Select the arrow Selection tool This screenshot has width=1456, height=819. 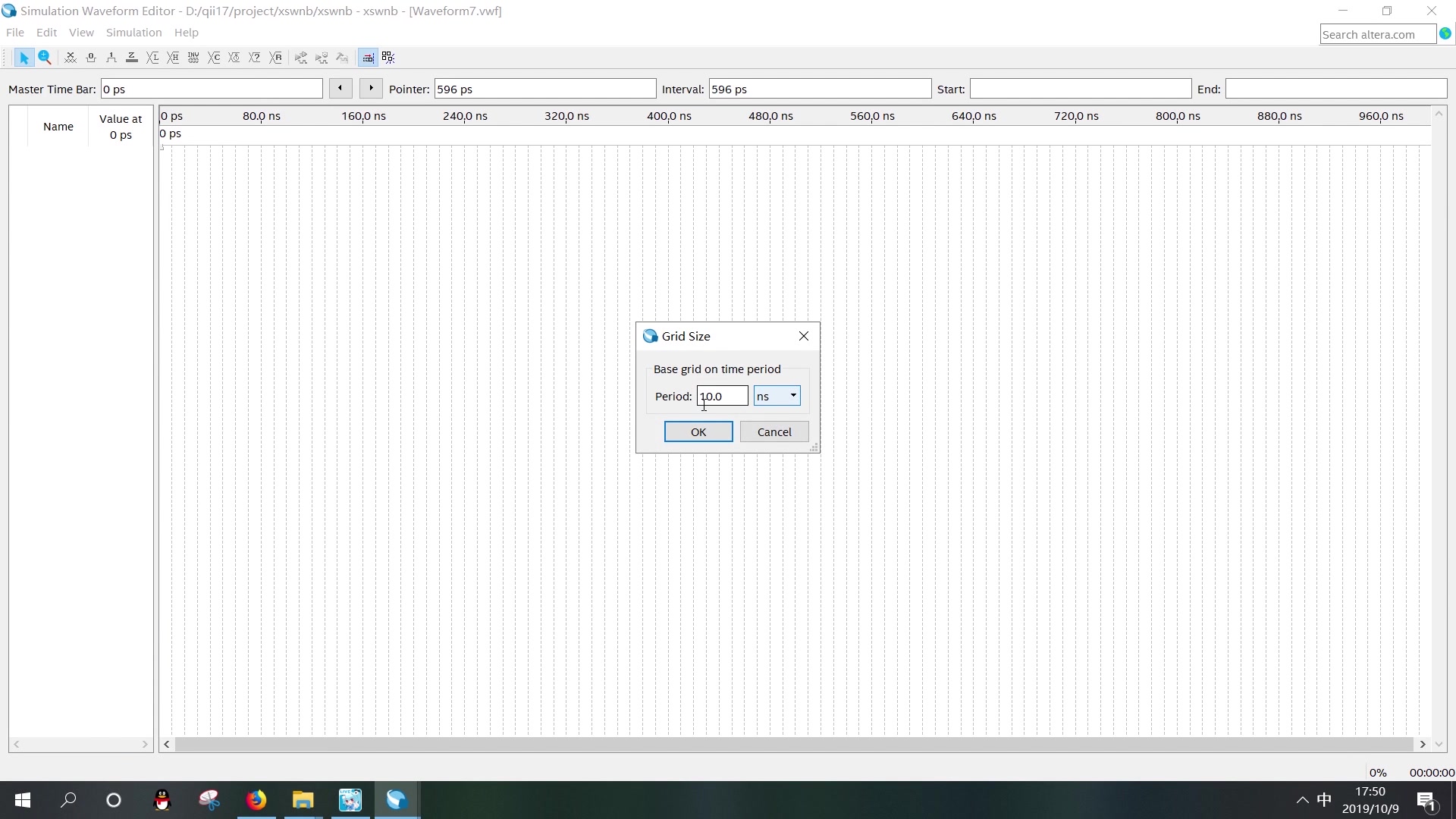pos(24,58)
